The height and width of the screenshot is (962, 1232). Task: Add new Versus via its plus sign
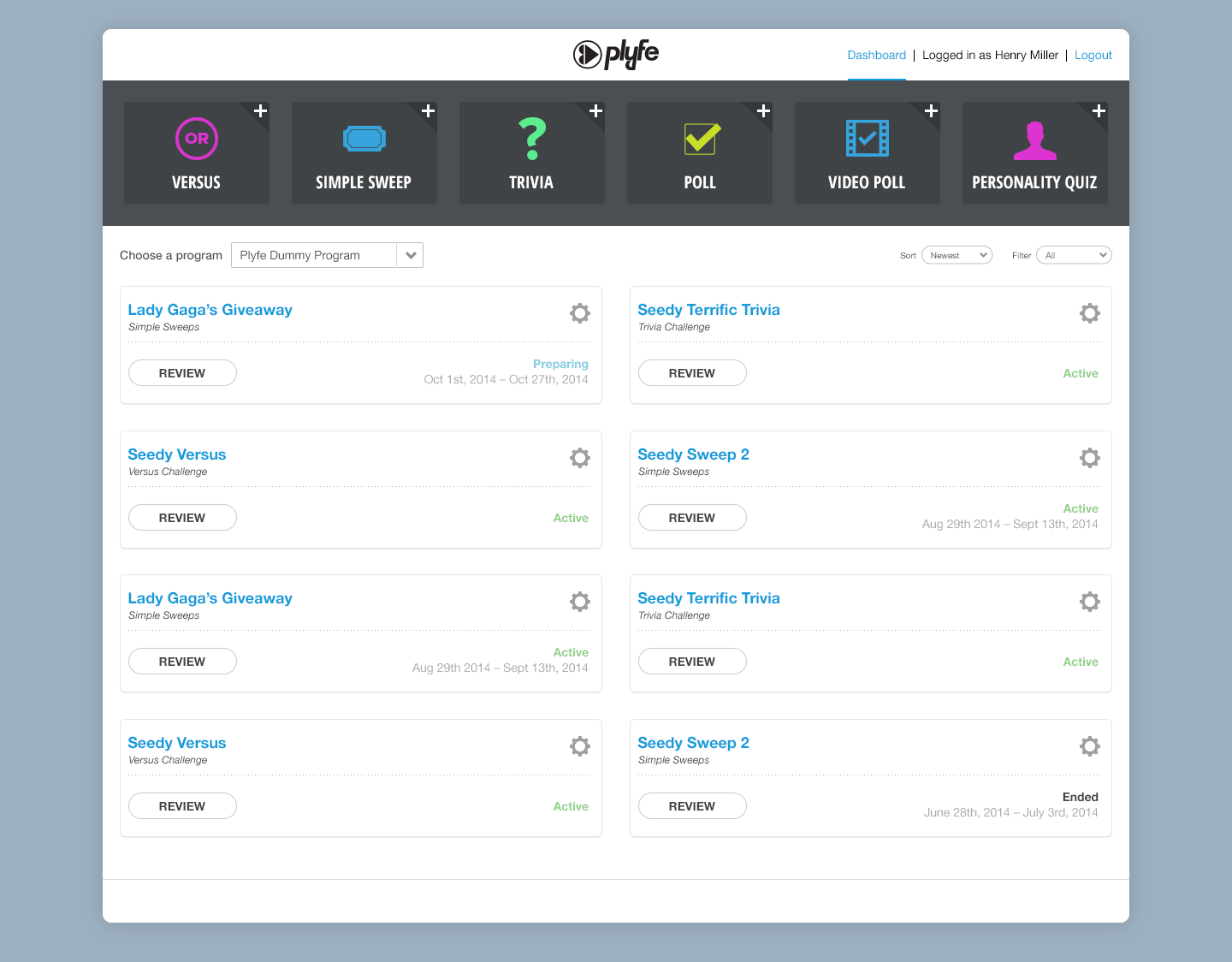point(261,111)
